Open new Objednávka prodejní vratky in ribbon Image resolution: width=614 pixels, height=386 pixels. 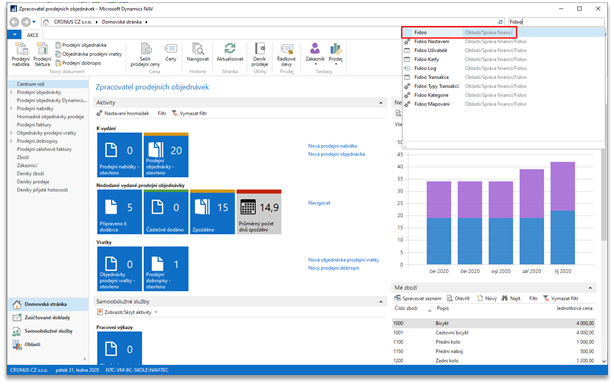(88, 54)
